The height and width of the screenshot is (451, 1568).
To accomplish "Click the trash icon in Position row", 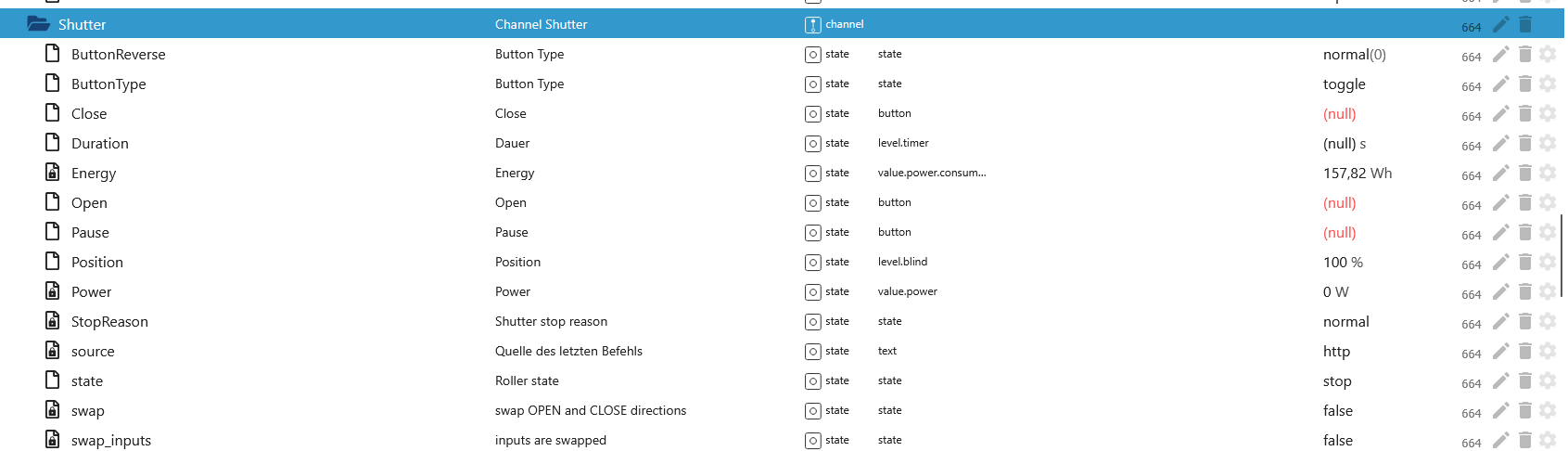I will point(1525,263).
